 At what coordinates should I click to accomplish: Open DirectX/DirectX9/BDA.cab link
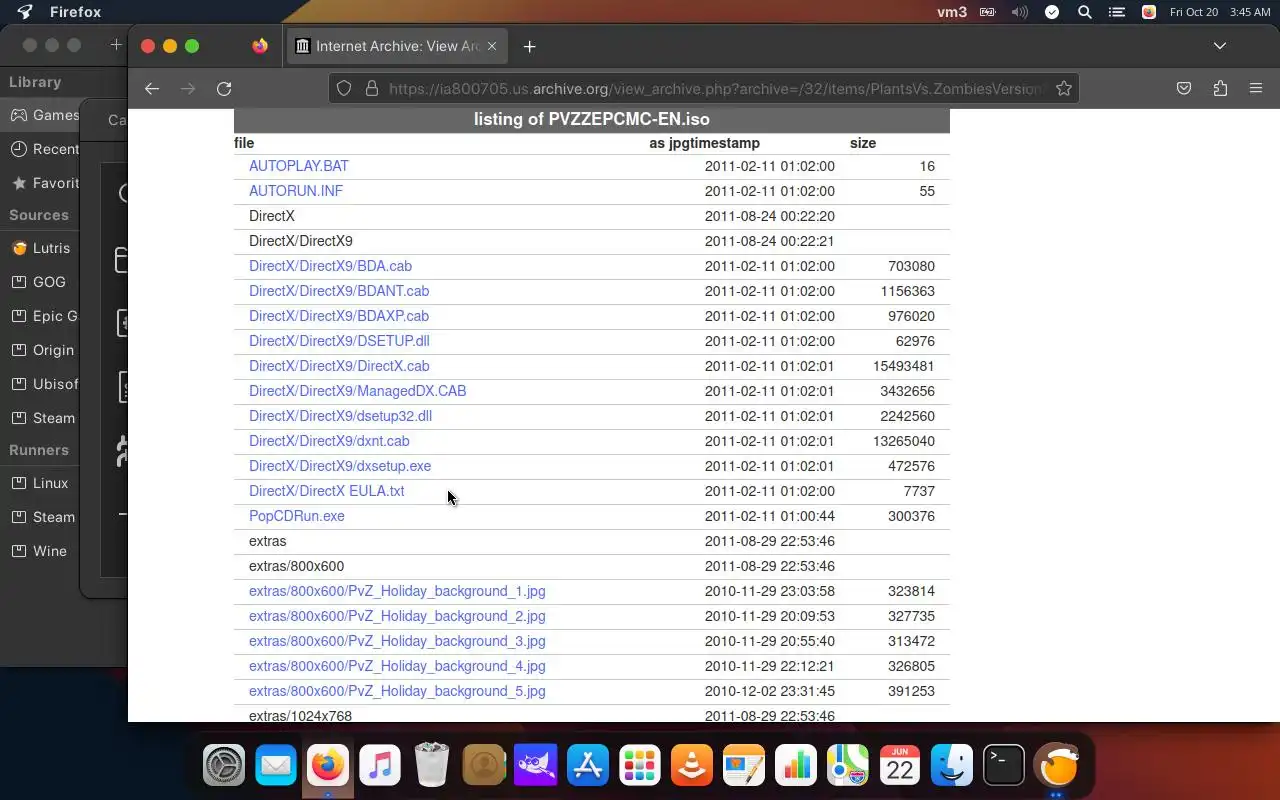pyautogui.click(x=330, y=266)
